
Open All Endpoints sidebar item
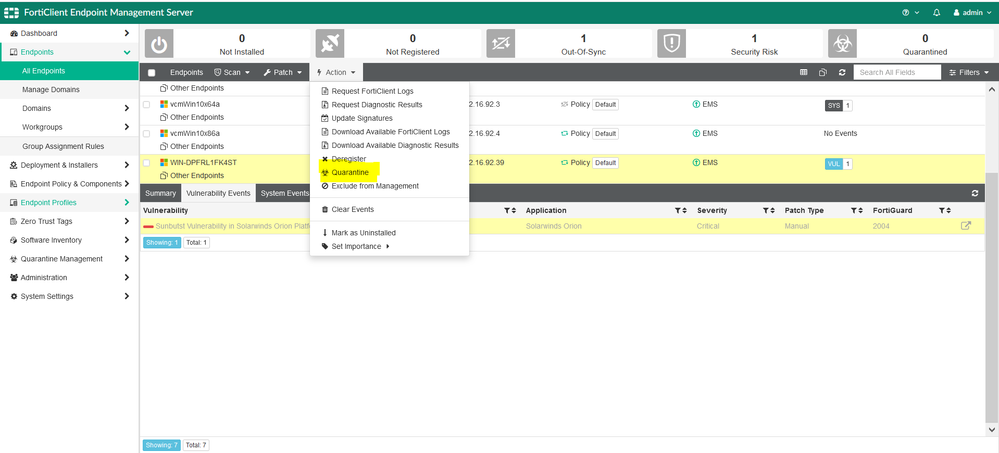coord(69,71)
